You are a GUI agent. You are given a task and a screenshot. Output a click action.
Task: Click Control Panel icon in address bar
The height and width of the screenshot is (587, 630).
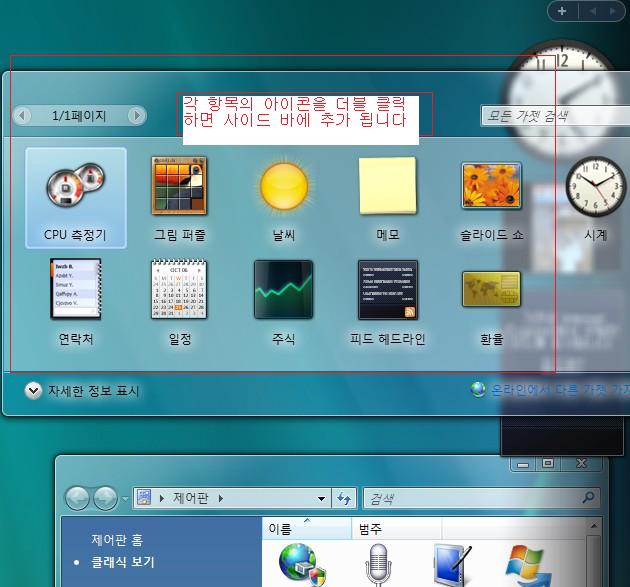144,497
